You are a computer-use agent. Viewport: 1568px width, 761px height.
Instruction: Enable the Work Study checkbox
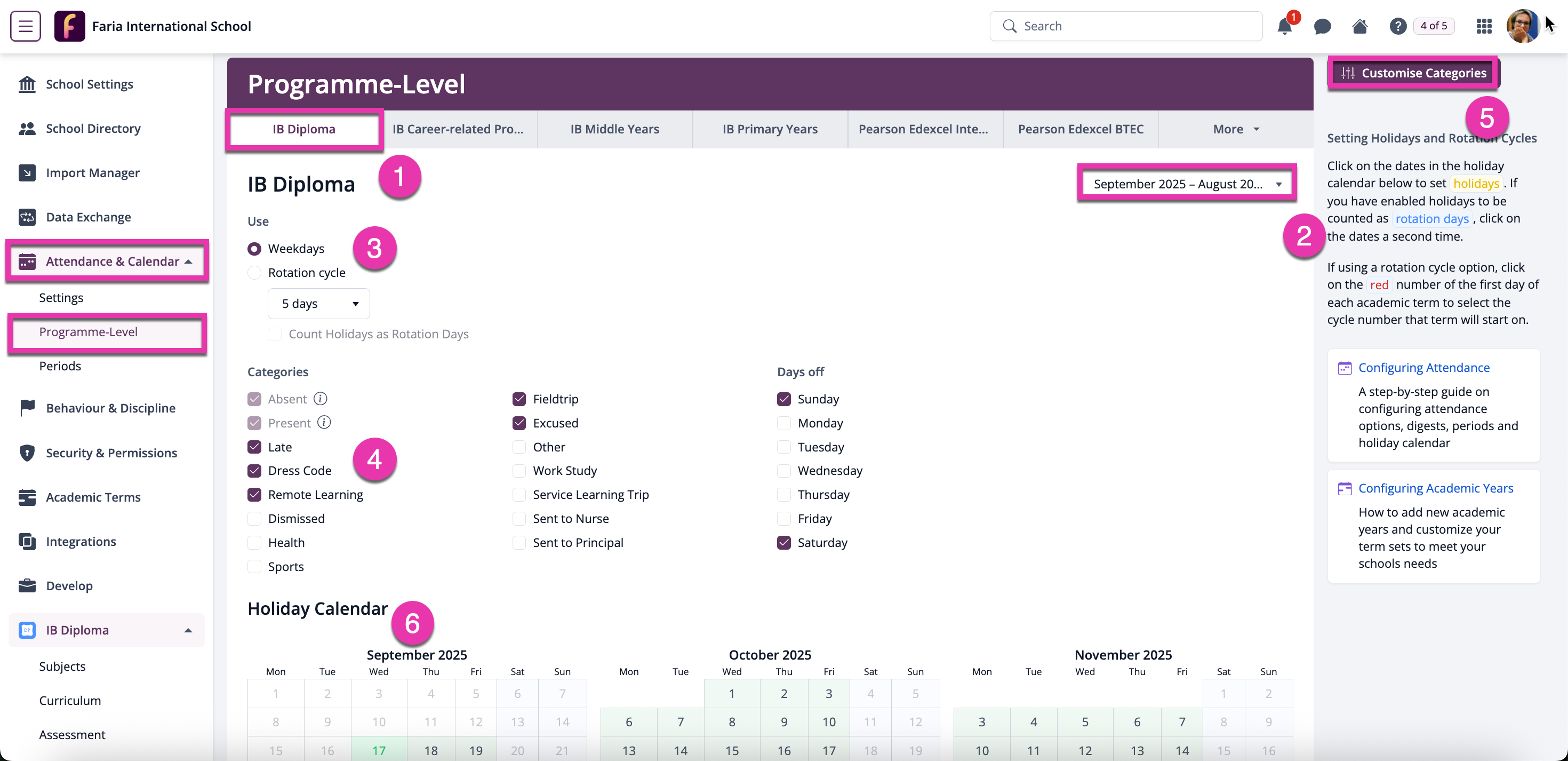(519, 471)
